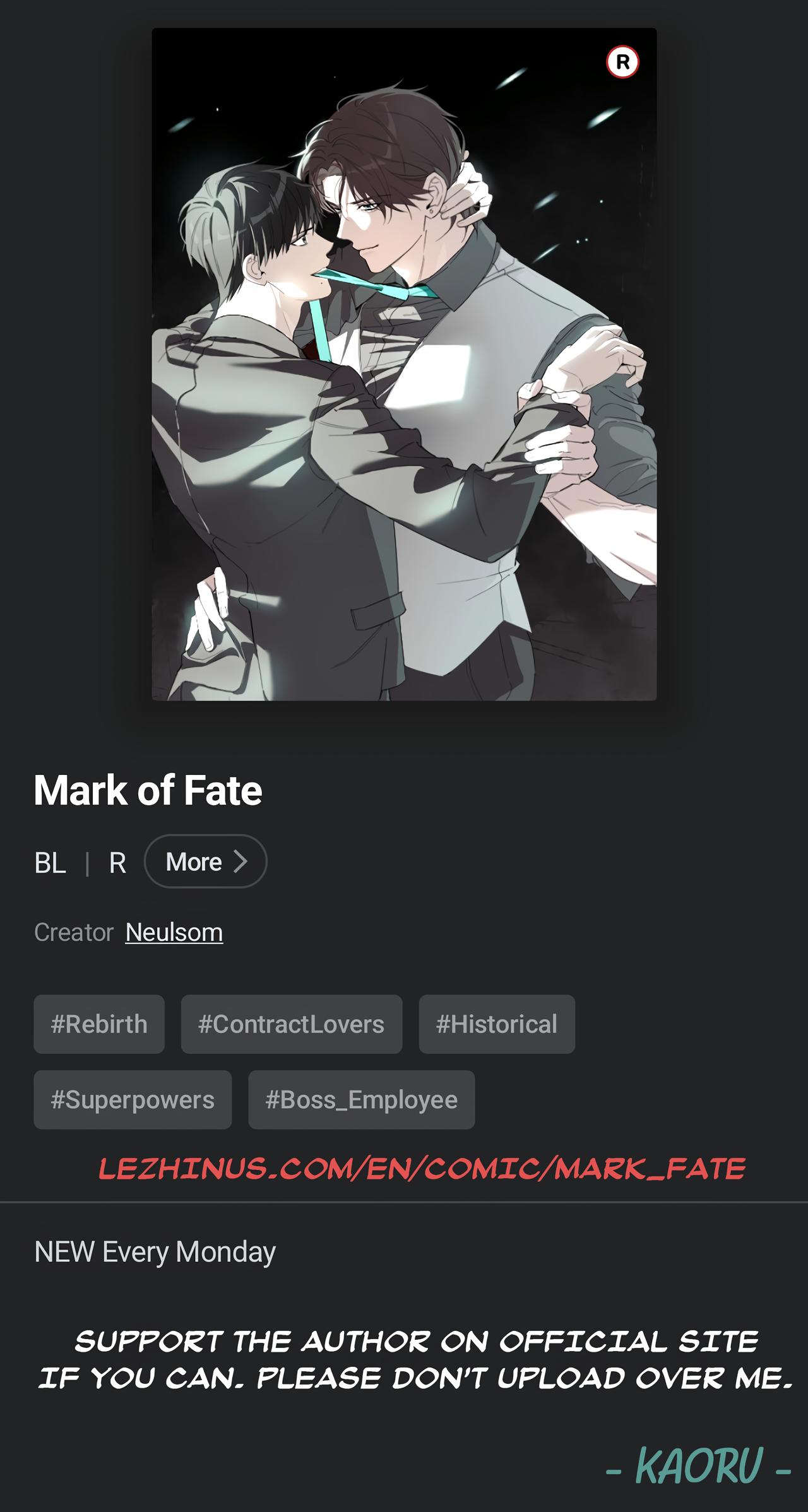The height and width of the screenshot is (1512, 808).
Task: Tap the R rating text beside BL
Action: [x=117, y=862]
